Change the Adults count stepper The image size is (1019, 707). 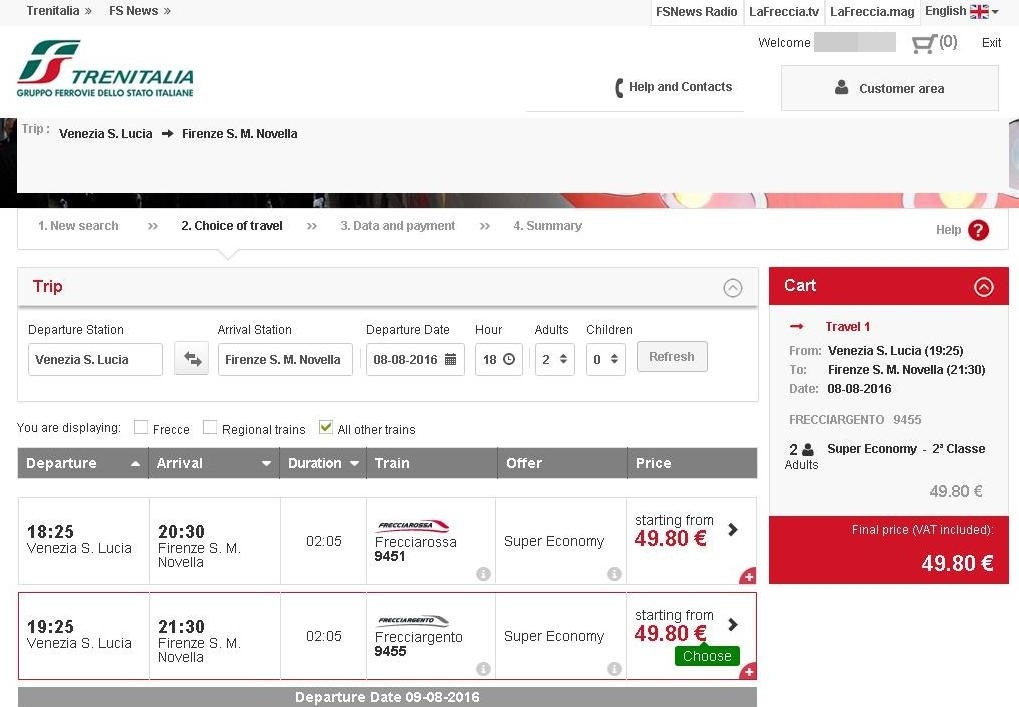(x=563, y=359)
